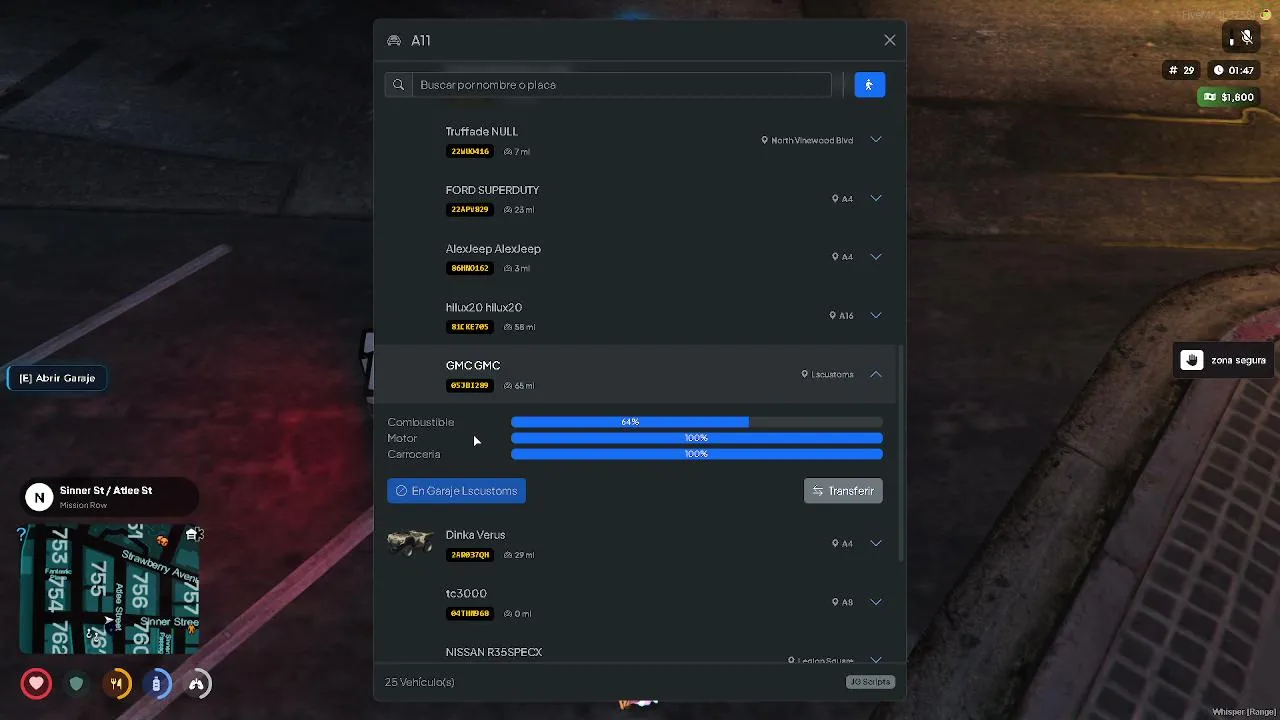Click the N compass indicator icon

click(x=39, y=497)
